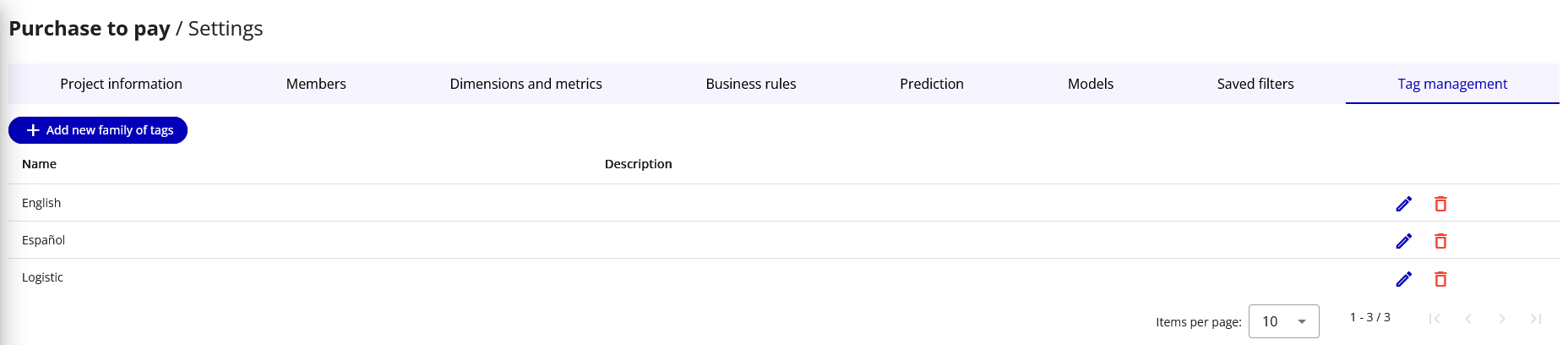Image resolution: width=1568 pixels, height=345 pixels.
Task: Edit the Español tag family
Action: pos(1404,241)
